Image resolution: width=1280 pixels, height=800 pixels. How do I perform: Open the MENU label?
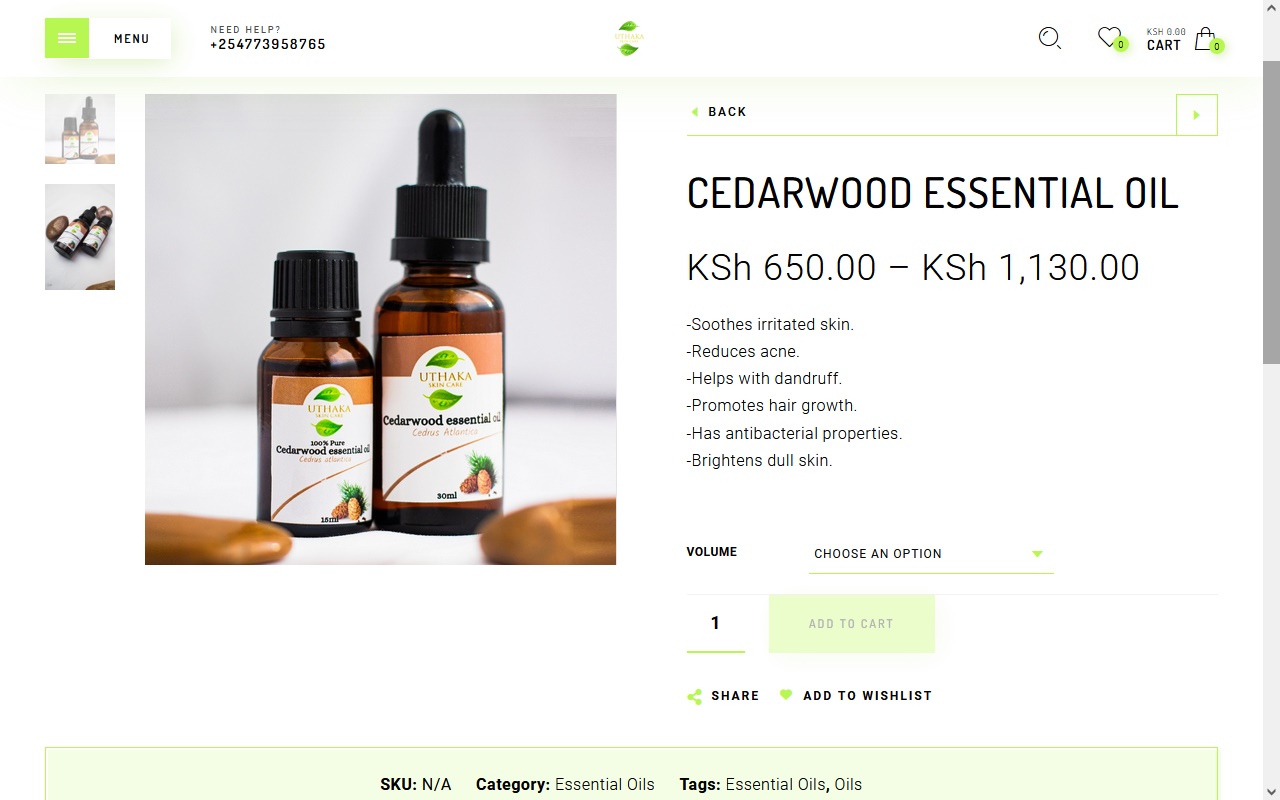(131, 39)
